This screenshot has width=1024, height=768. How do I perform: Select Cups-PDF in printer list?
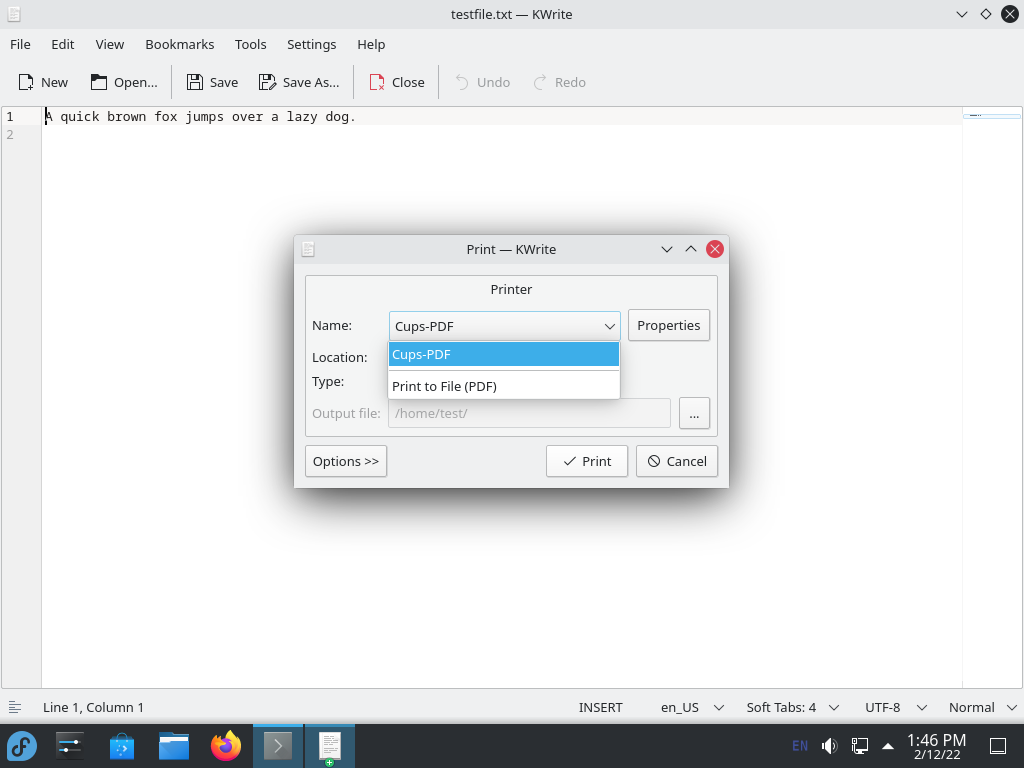click(504, 355)
